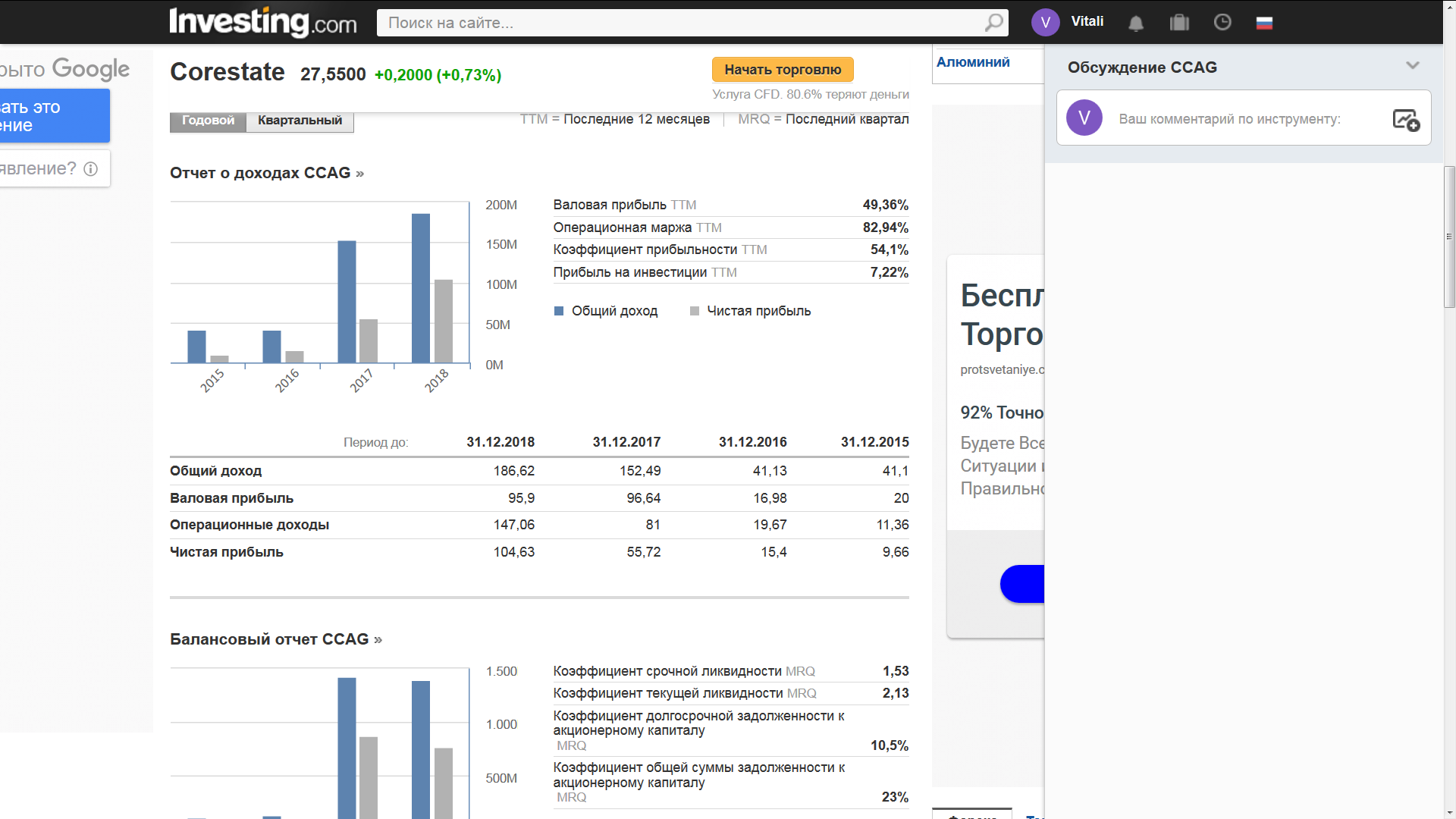
Task: Expand Отчет о доходах CCAG link
Action: coord(266,173)
